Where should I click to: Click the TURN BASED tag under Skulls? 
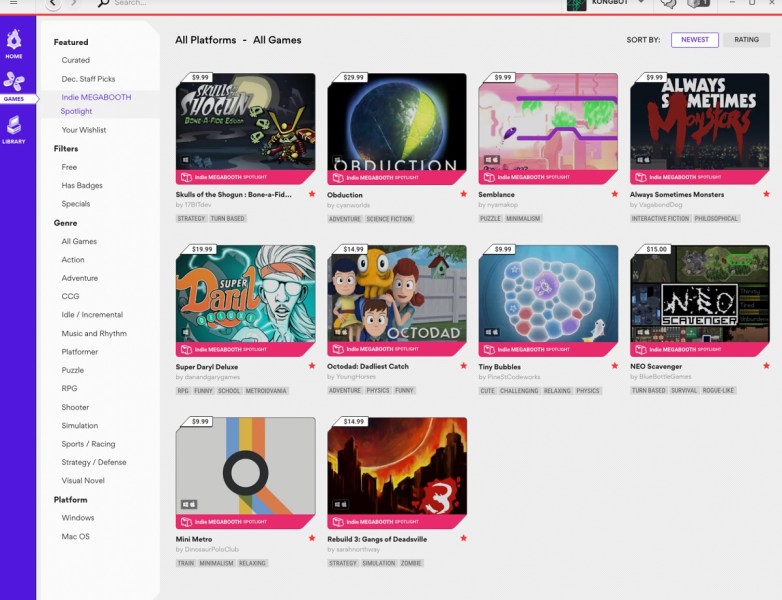click(227, 218)
